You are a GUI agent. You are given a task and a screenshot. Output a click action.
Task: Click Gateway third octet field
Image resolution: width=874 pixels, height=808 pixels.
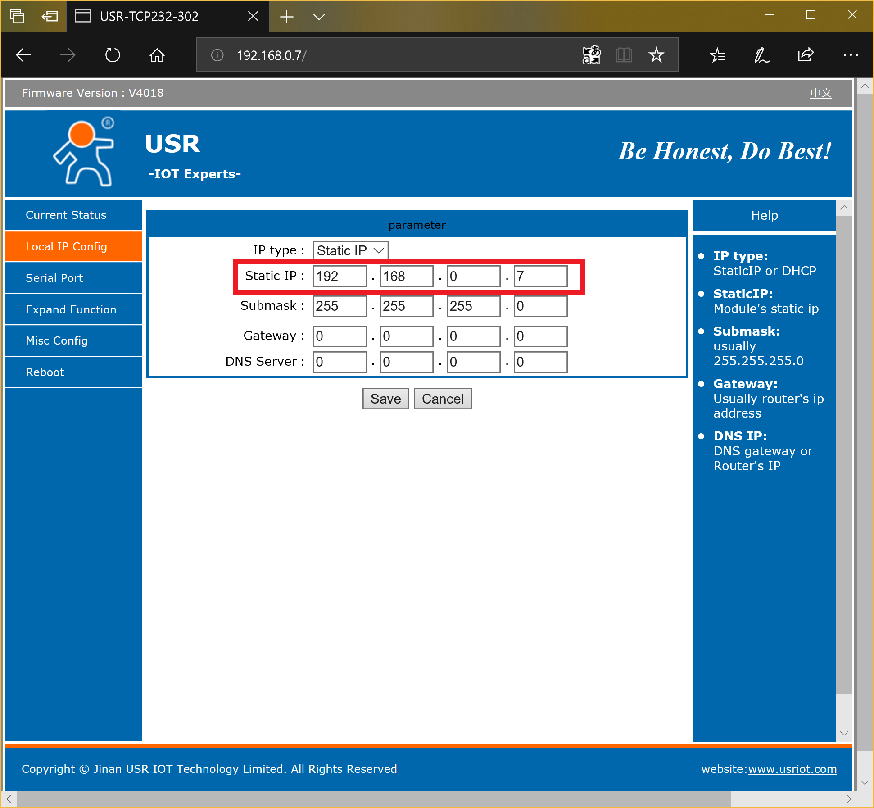[x=473, y=336]
